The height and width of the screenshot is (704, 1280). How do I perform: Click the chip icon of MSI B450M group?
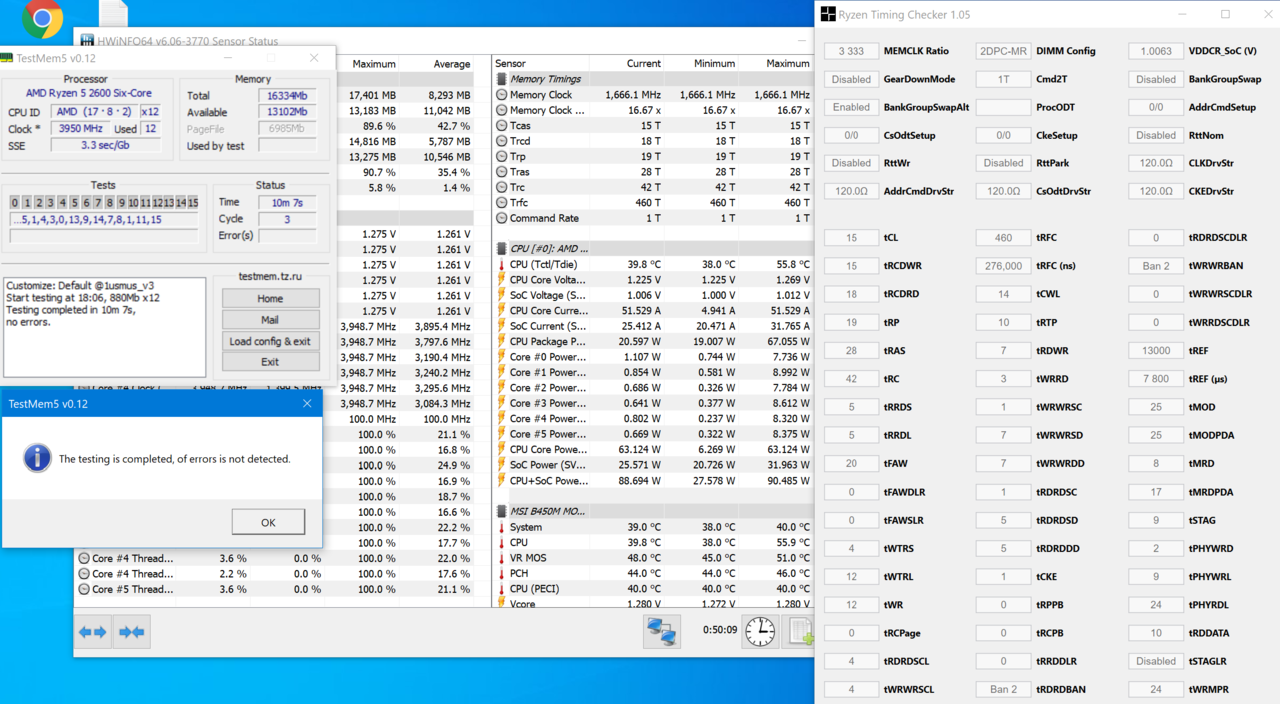(501, 511)
